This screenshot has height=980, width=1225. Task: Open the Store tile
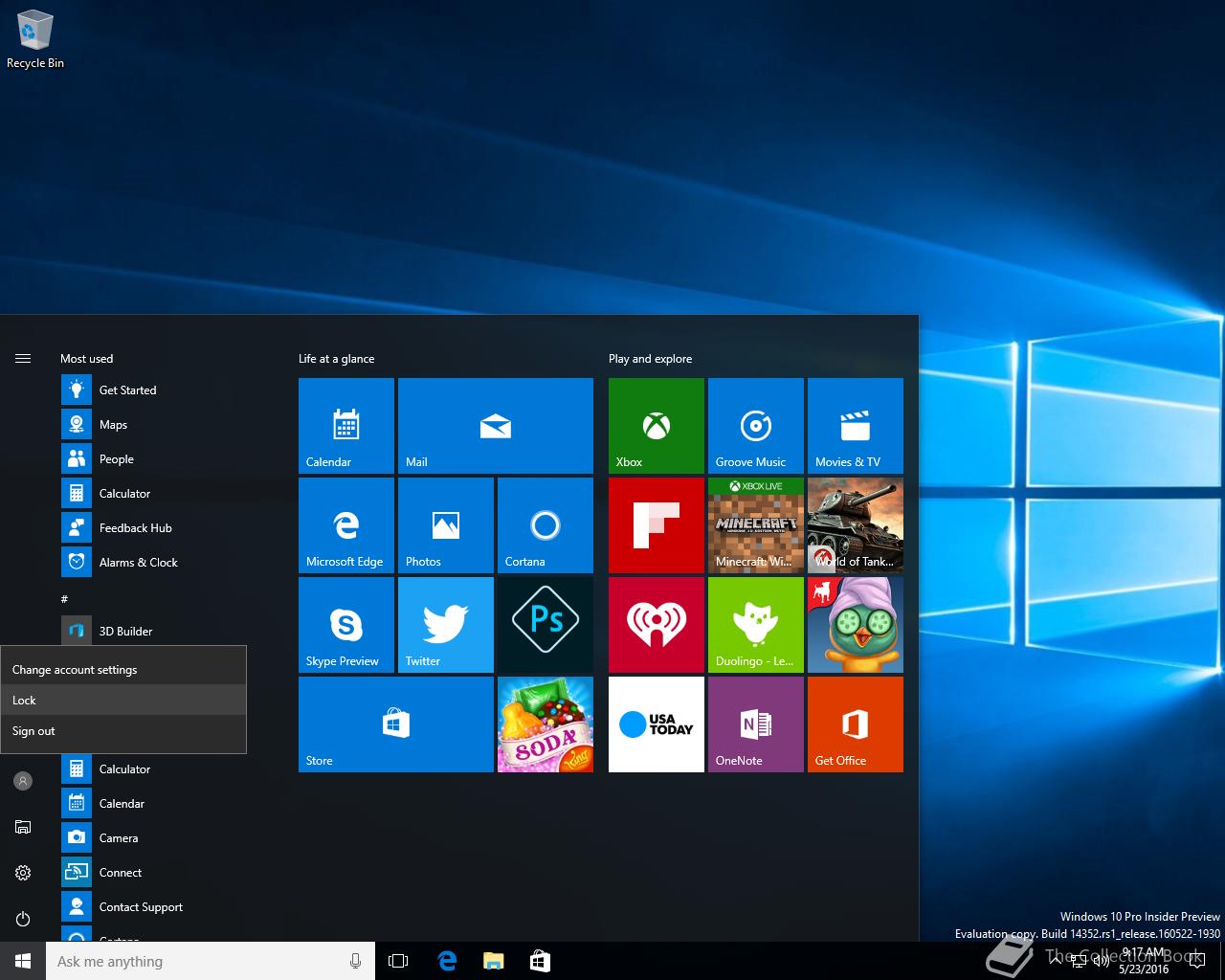pos(396,724)
